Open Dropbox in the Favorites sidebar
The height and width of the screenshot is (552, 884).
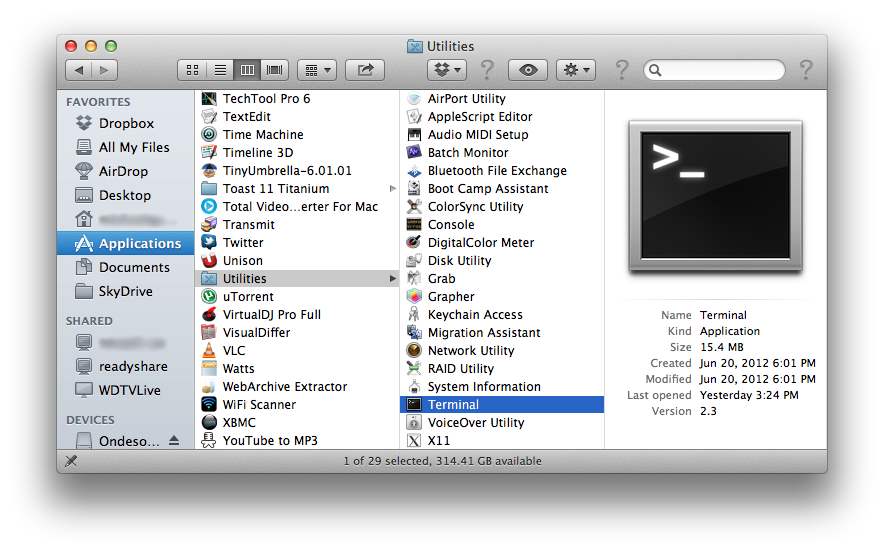tap(126, 124)
